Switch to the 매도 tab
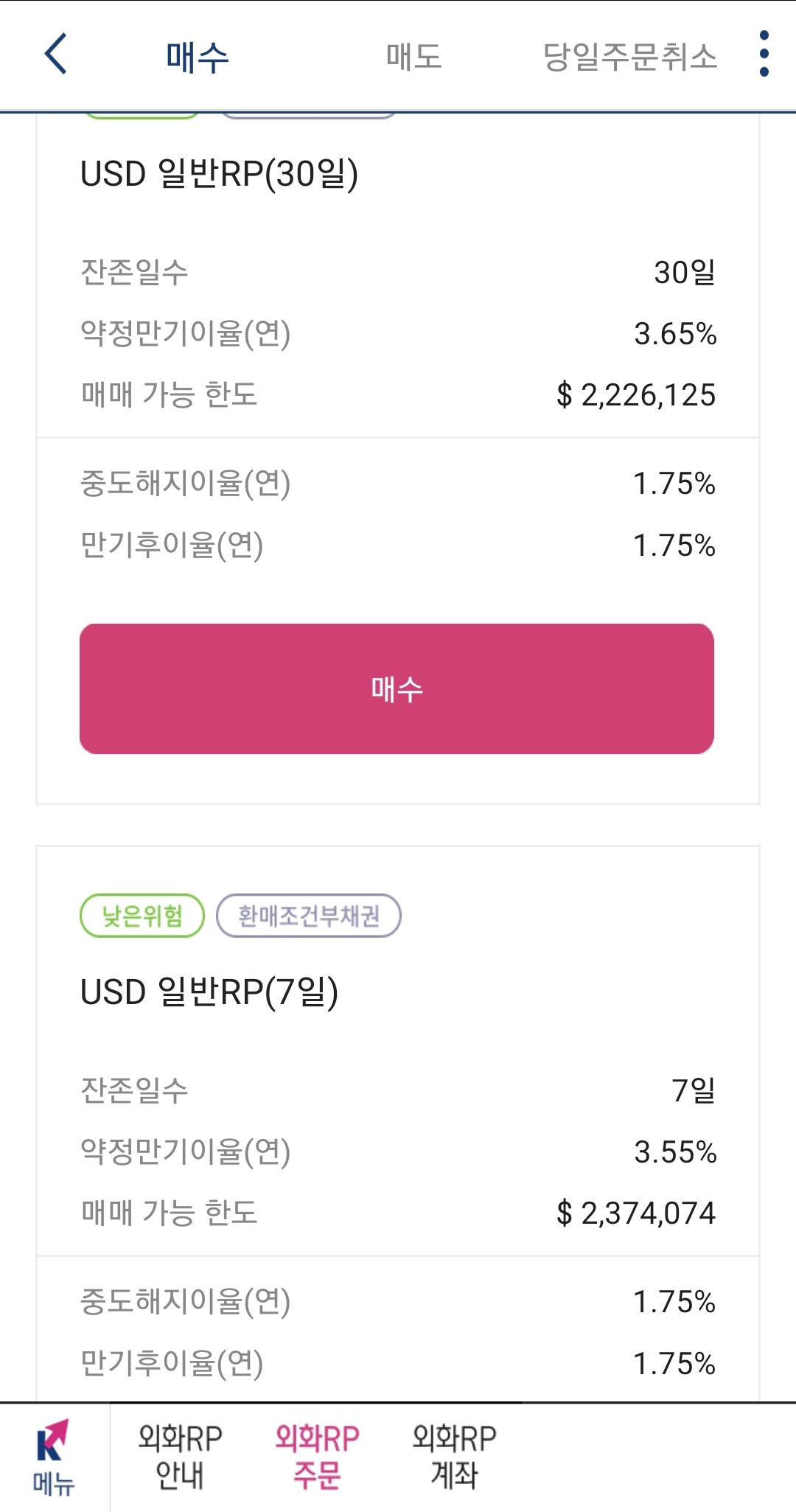 [x=413, y=57]
